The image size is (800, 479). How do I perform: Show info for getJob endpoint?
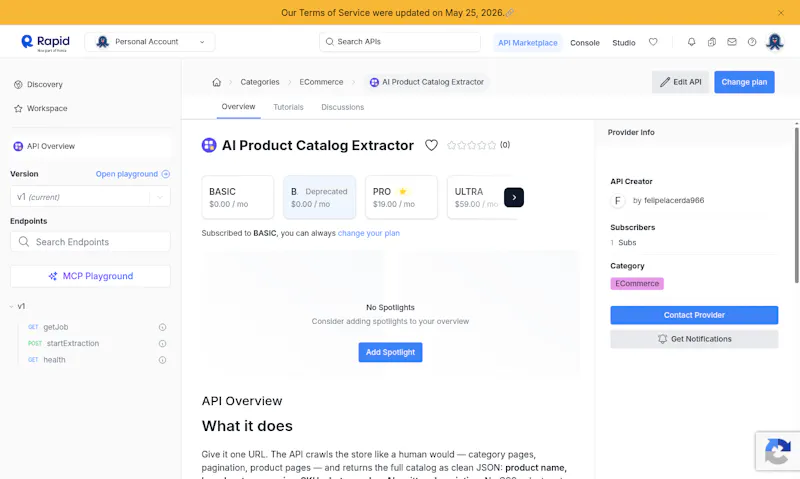pyautogui.click(x=162, y=327)
